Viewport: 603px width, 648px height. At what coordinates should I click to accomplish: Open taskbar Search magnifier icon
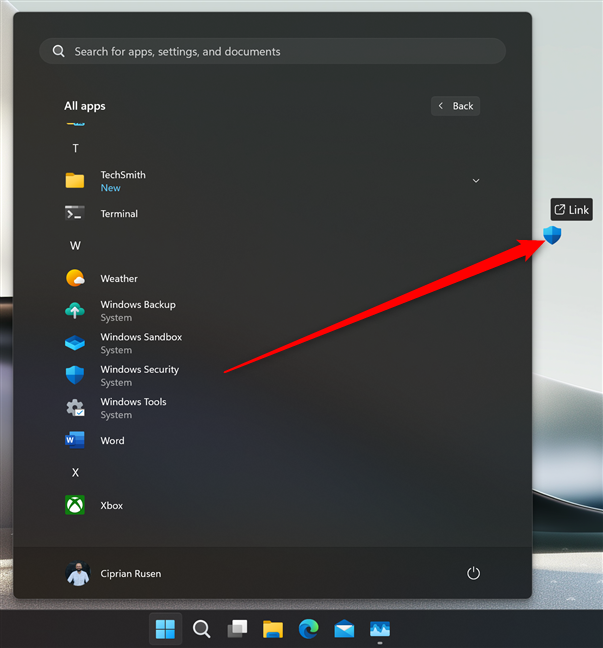[201, 629]
